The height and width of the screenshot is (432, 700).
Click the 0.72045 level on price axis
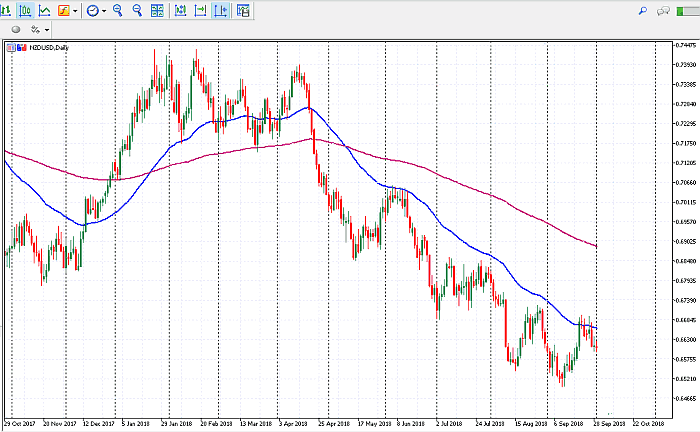point(679,104)
